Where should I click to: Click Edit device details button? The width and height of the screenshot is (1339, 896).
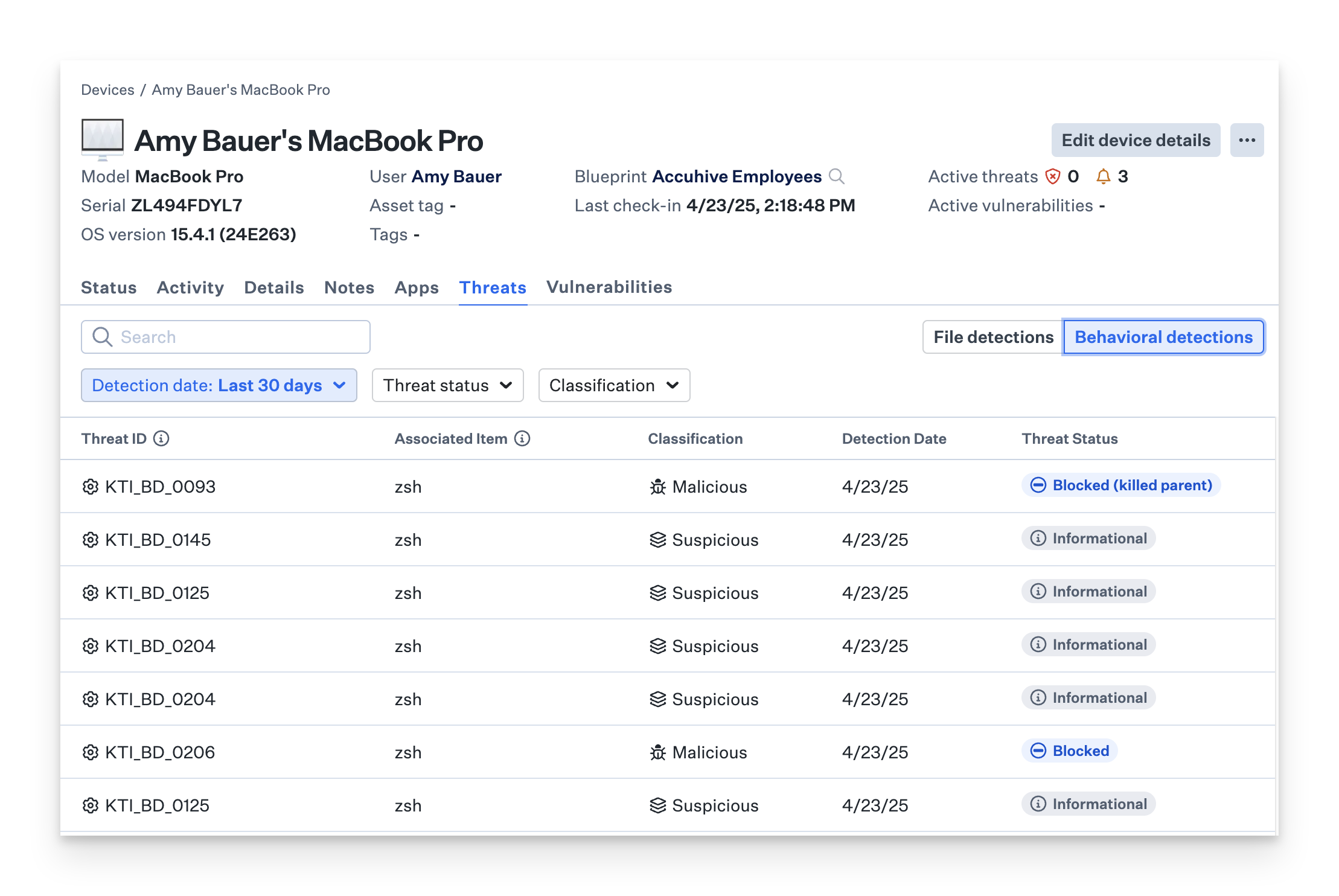1136,140
